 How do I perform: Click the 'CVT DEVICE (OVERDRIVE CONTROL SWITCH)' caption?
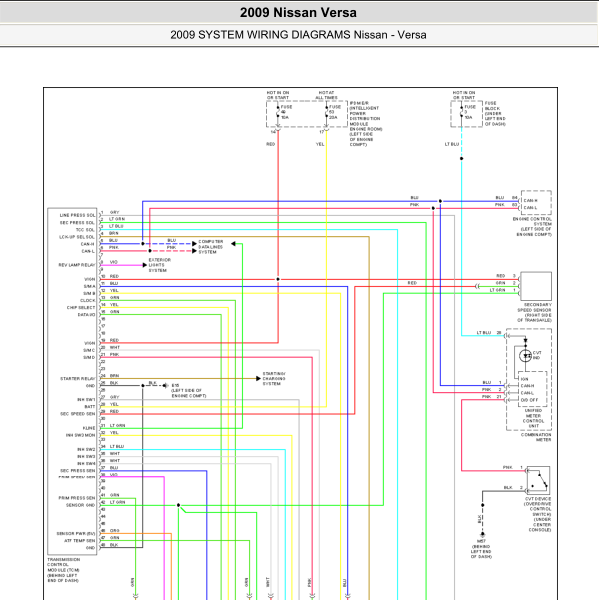pos(537,515)
